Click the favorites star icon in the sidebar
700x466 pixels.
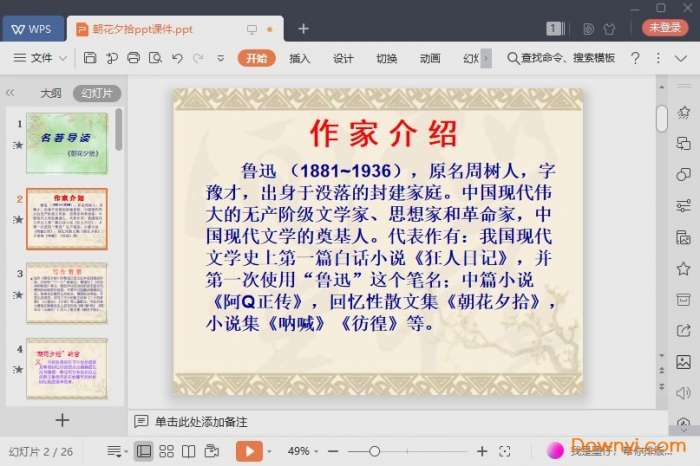683,269
